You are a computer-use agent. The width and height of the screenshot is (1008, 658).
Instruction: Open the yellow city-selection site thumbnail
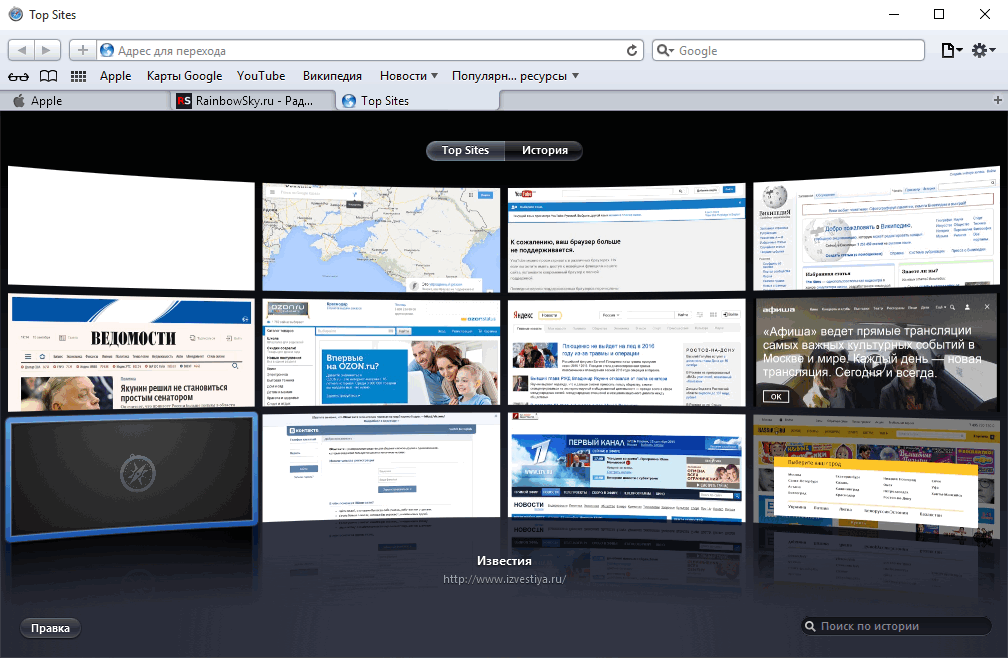877,476
